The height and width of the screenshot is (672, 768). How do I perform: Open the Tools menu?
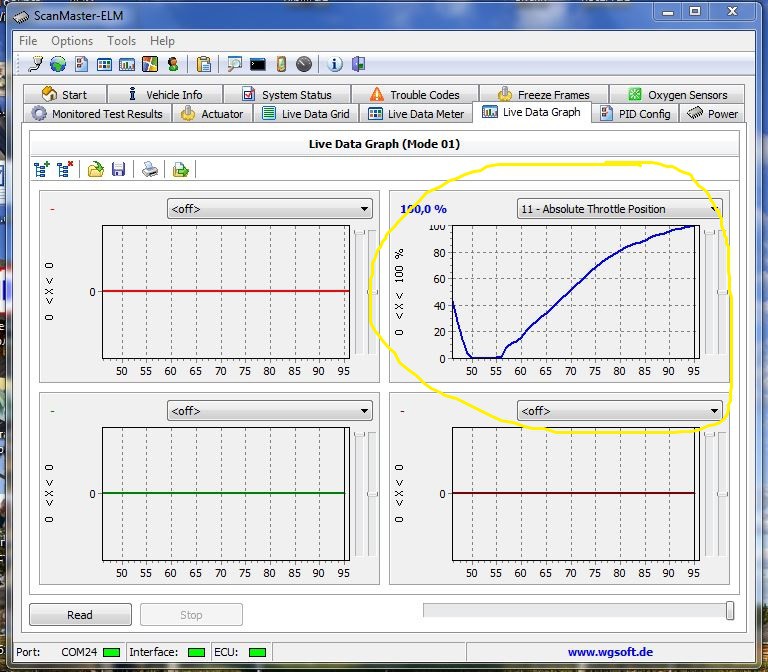point(121,41)
